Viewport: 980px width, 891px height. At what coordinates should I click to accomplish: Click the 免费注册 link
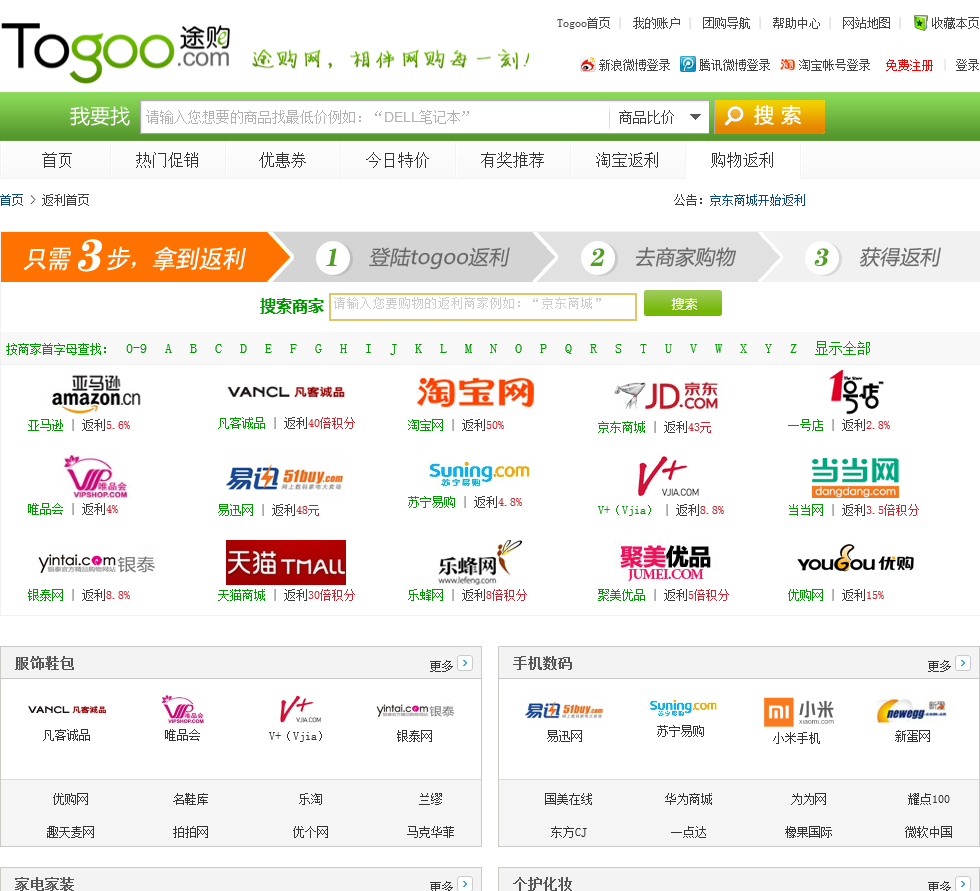tap(909, 65)
